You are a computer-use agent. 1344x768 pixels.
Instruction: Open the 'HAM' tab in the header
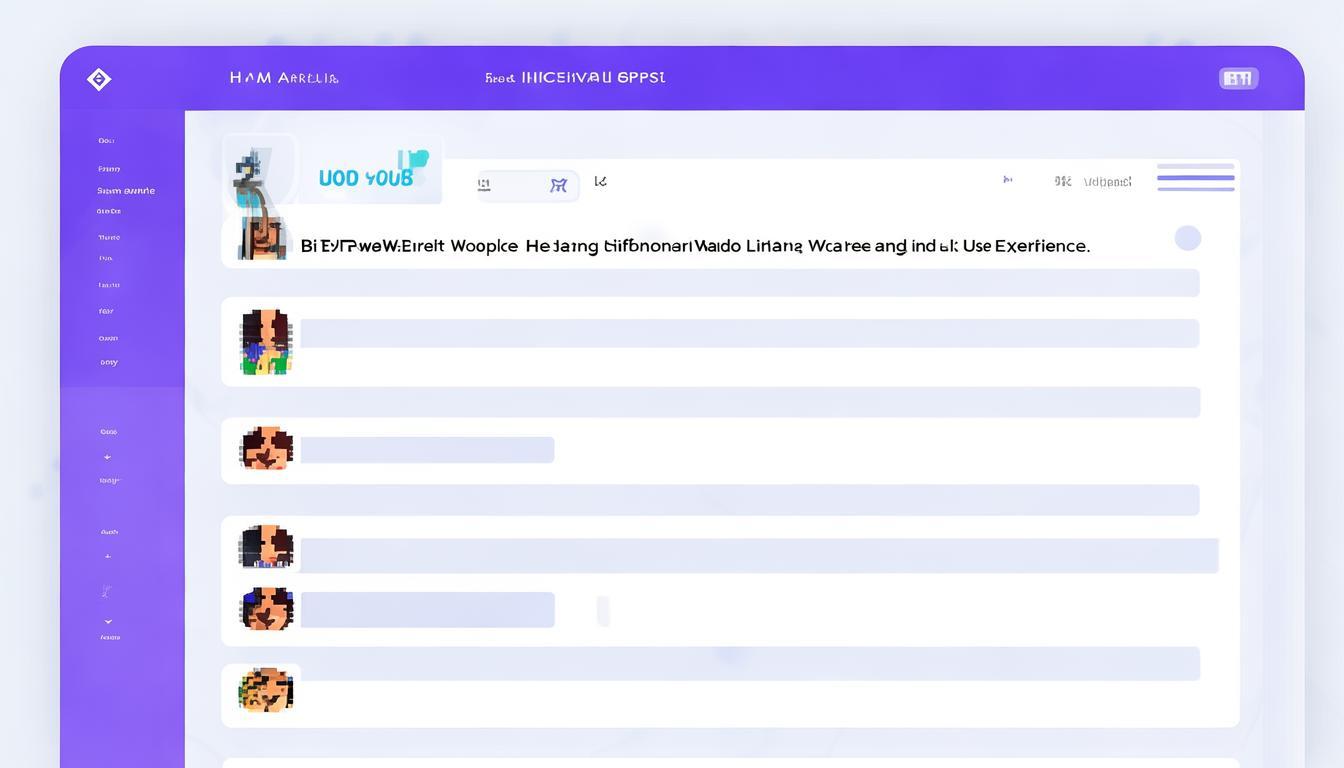point(283,78)
